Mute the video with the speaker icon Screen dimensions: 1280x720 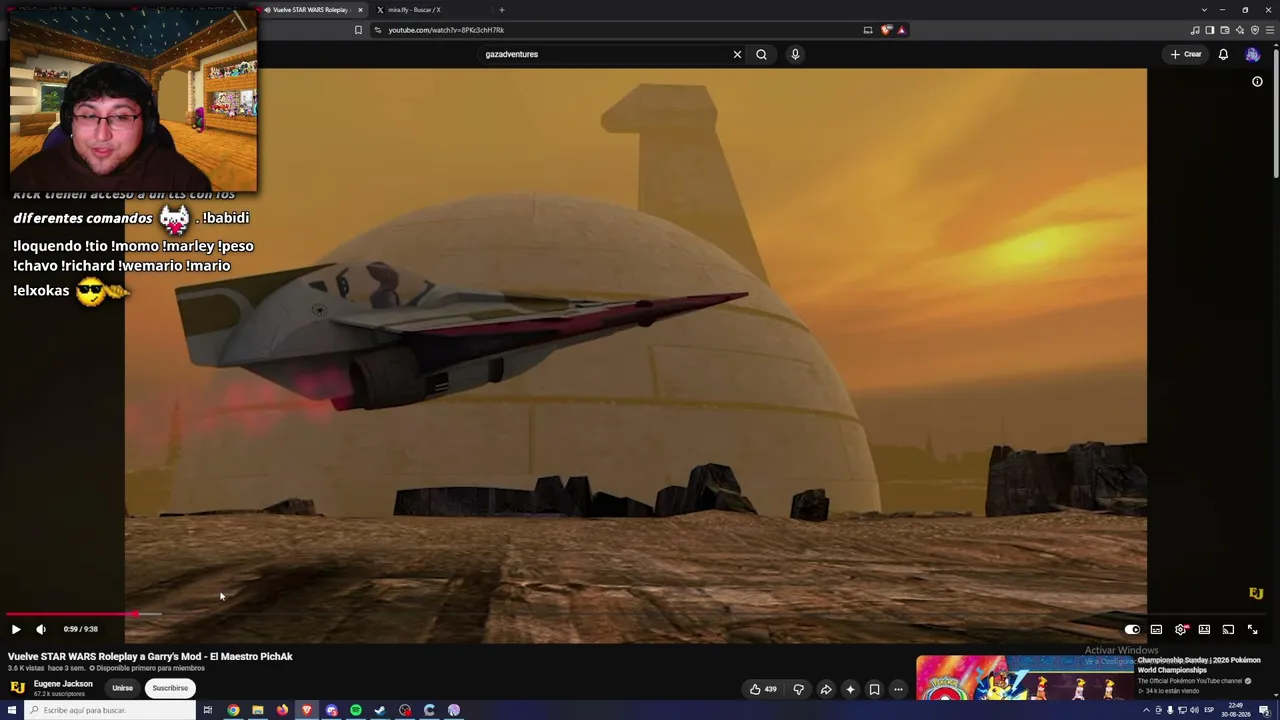41,629
